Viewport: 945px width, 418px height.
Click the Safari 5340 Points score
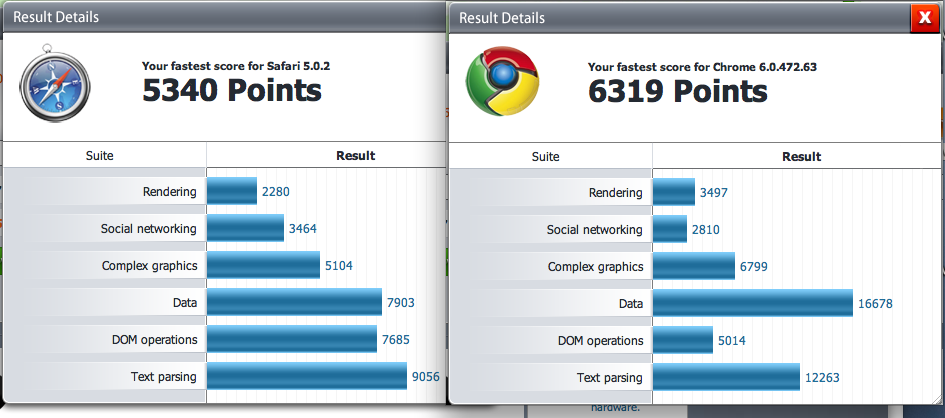[232, 91]
